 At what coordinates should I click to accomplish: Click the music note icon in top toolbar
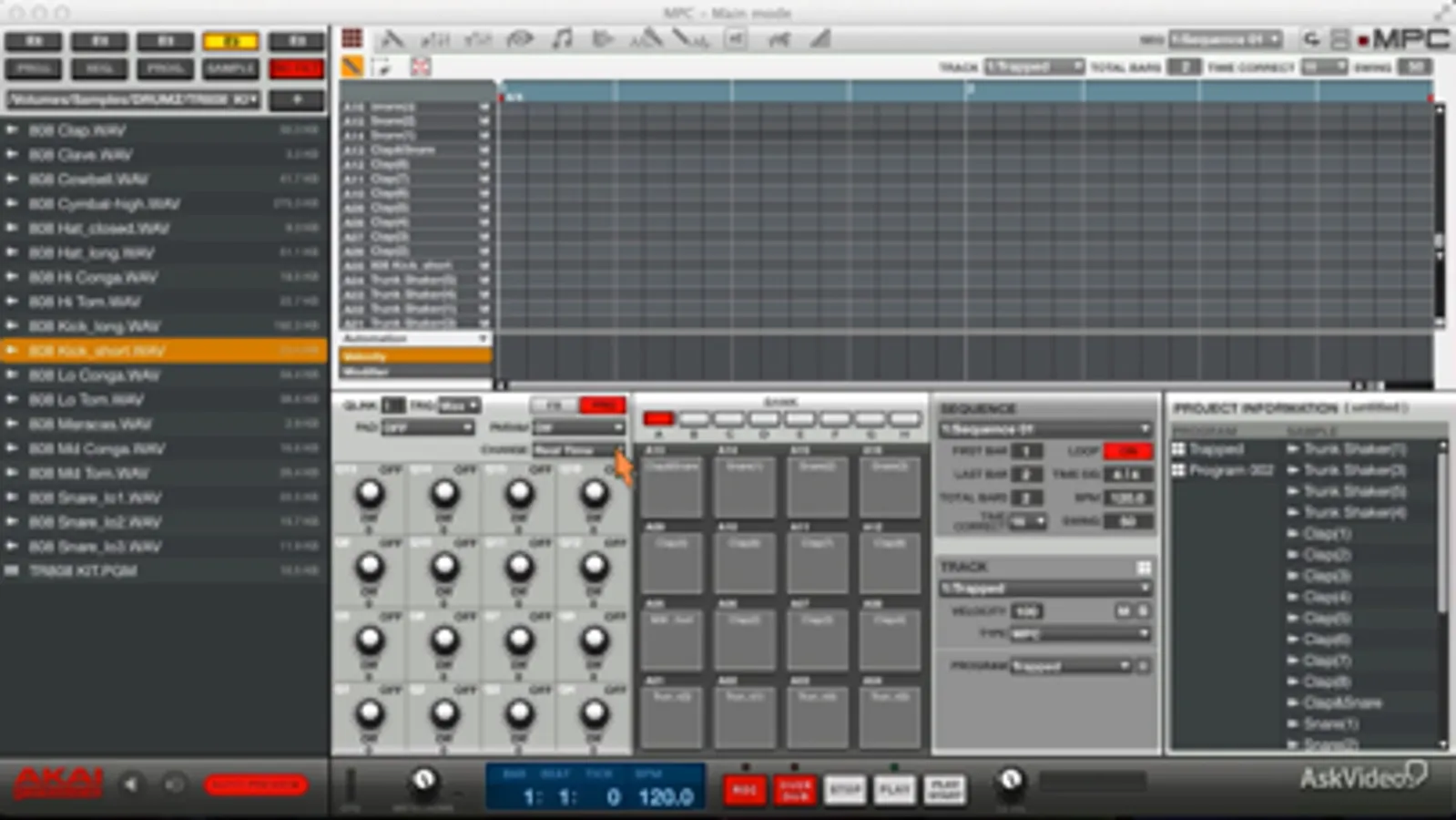(x=563, y=38)
